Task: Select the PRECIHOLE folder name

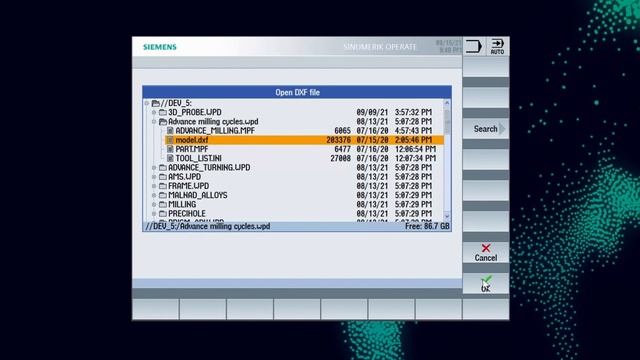Action: [x=187, y=214]
